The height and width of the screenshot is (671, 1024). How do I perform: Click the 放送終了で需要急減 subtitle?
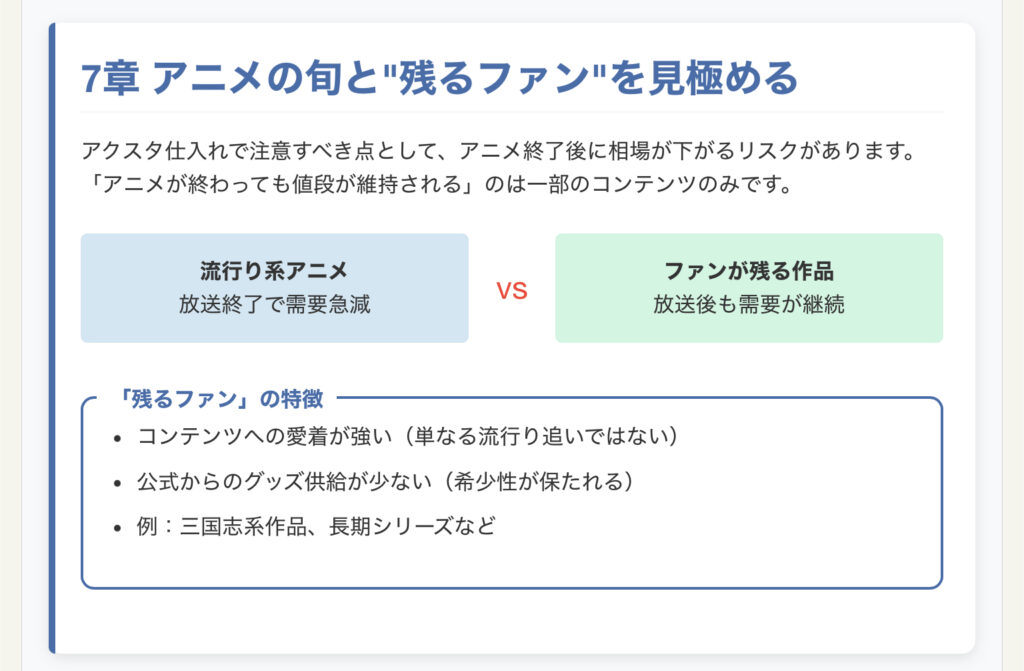[x=274, y=304]
